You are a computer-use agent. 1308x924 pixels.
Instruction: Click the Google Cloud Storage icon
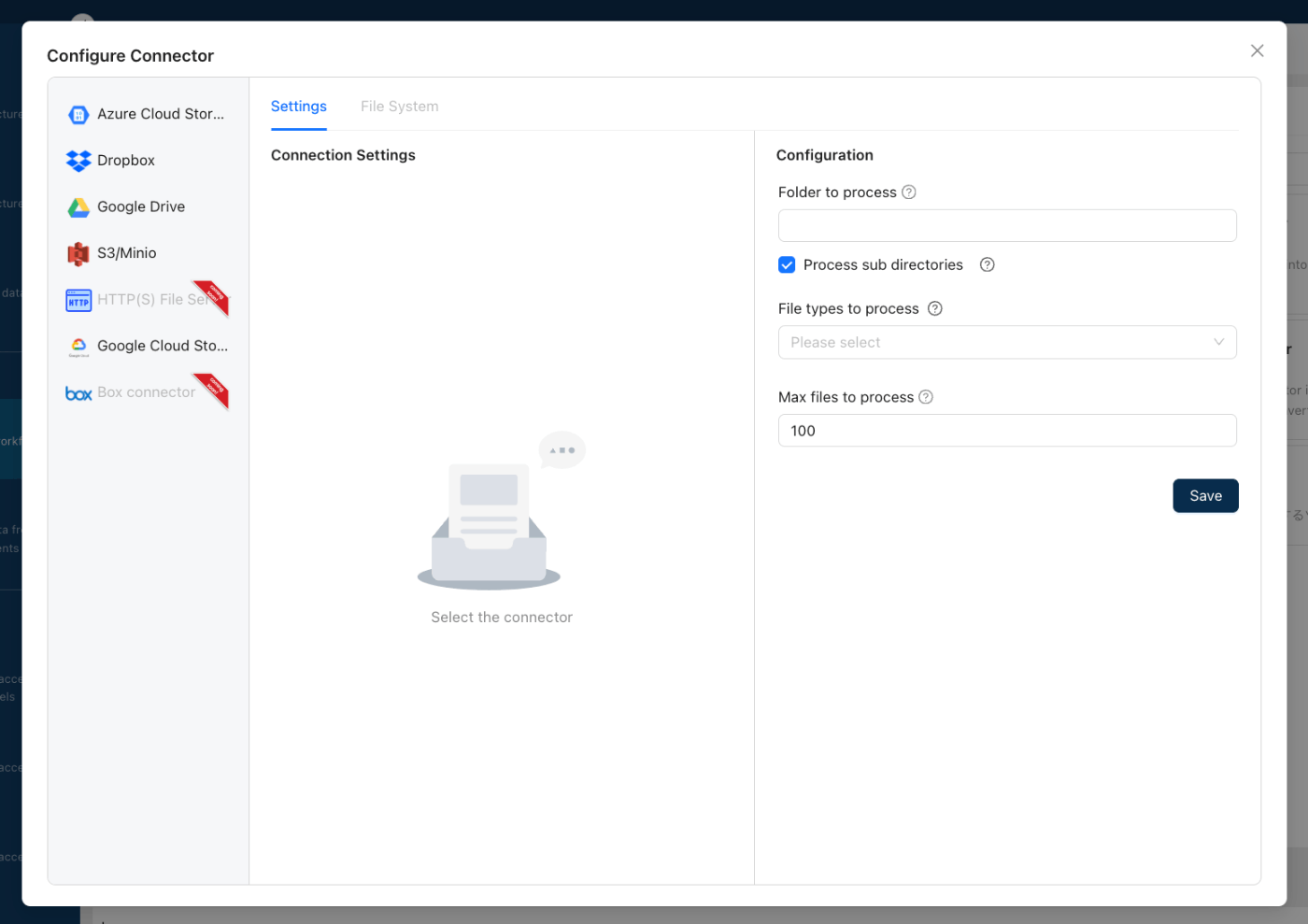point(78,347)
